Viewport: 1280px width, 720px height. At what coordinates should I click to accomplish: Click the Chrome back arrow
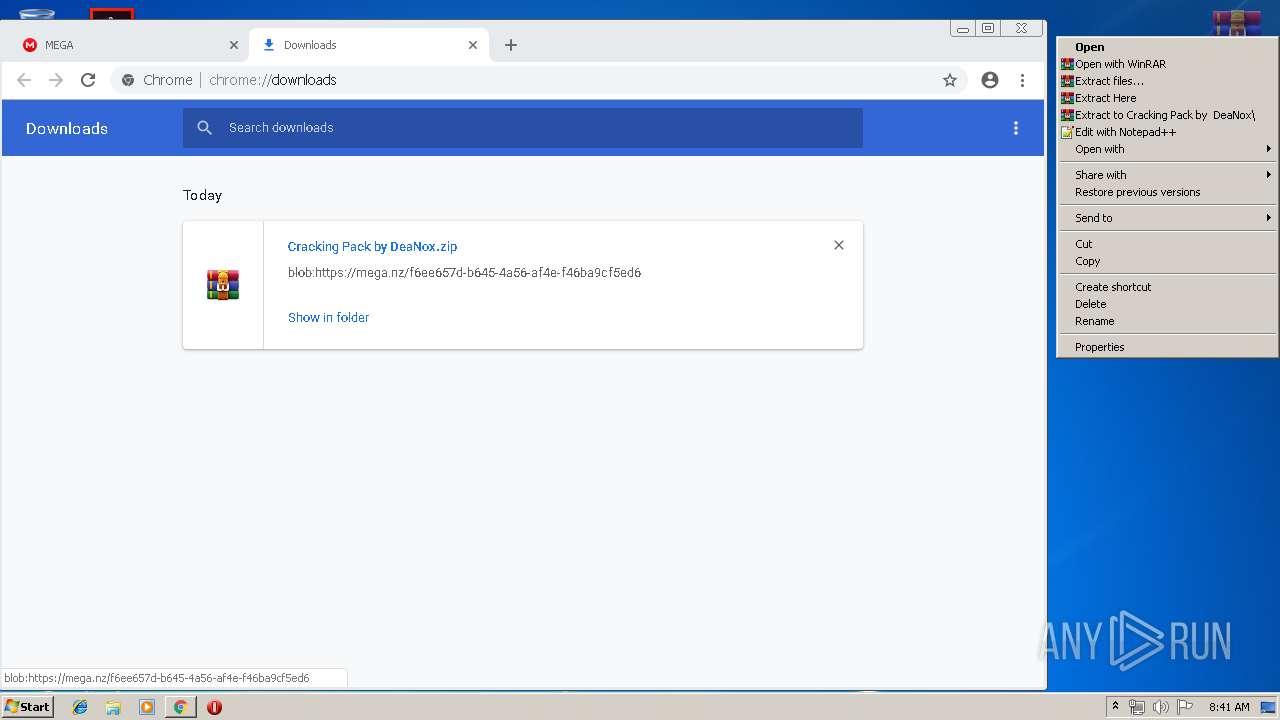click(24, 80)
